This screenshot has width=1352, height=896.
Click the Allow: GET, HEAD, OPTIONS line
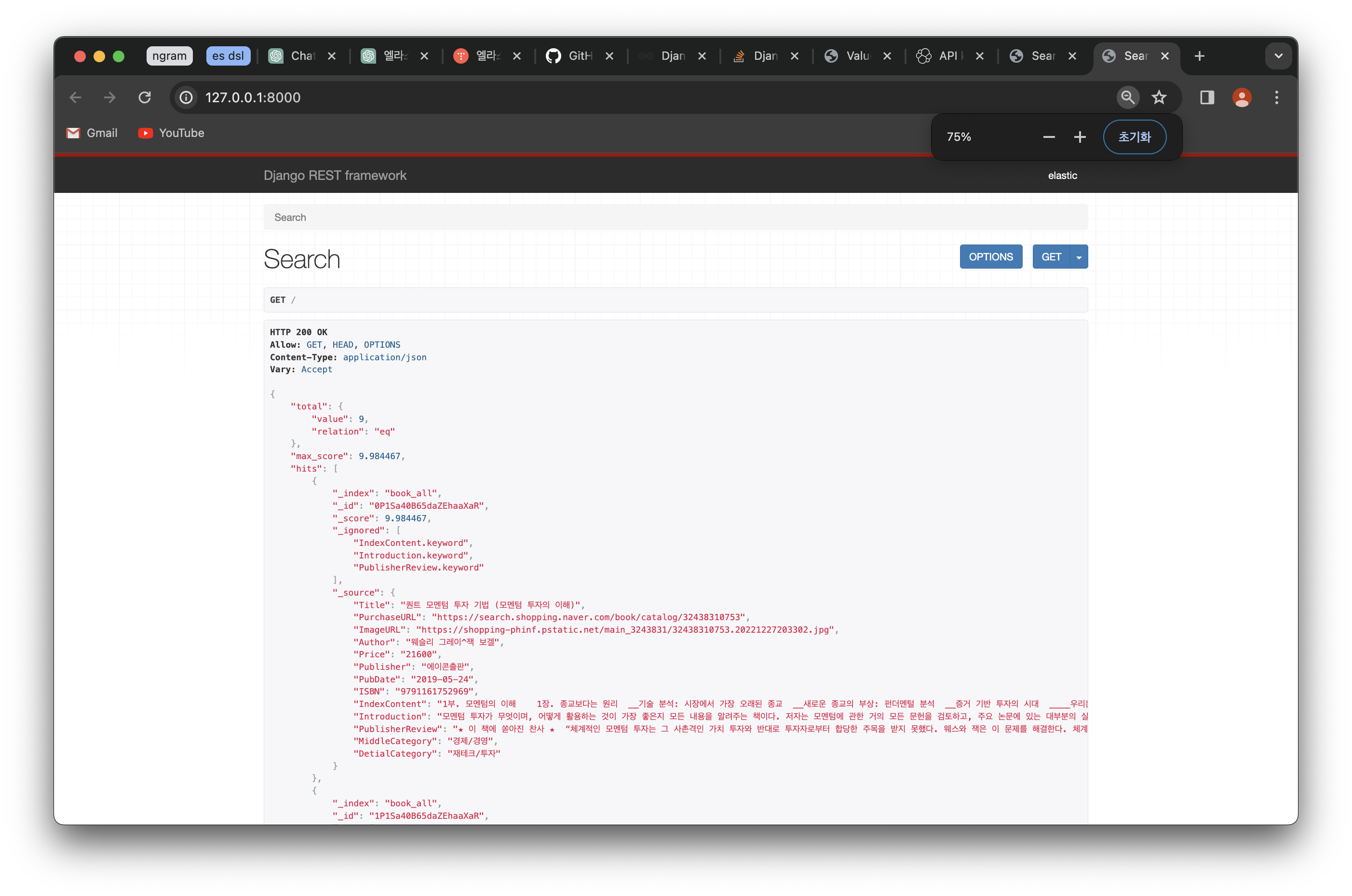[335, 345]
